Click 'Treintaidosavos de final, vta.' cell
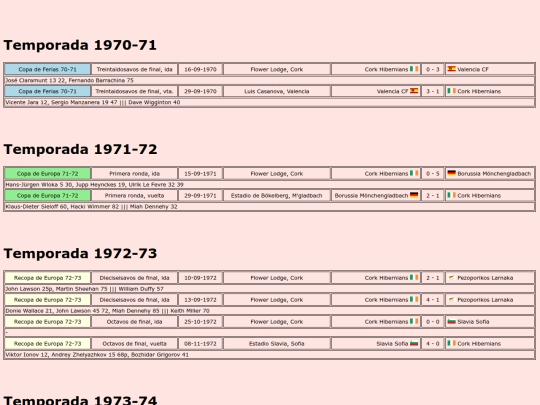This screenshot has height=405, width=540. (134, 91)
